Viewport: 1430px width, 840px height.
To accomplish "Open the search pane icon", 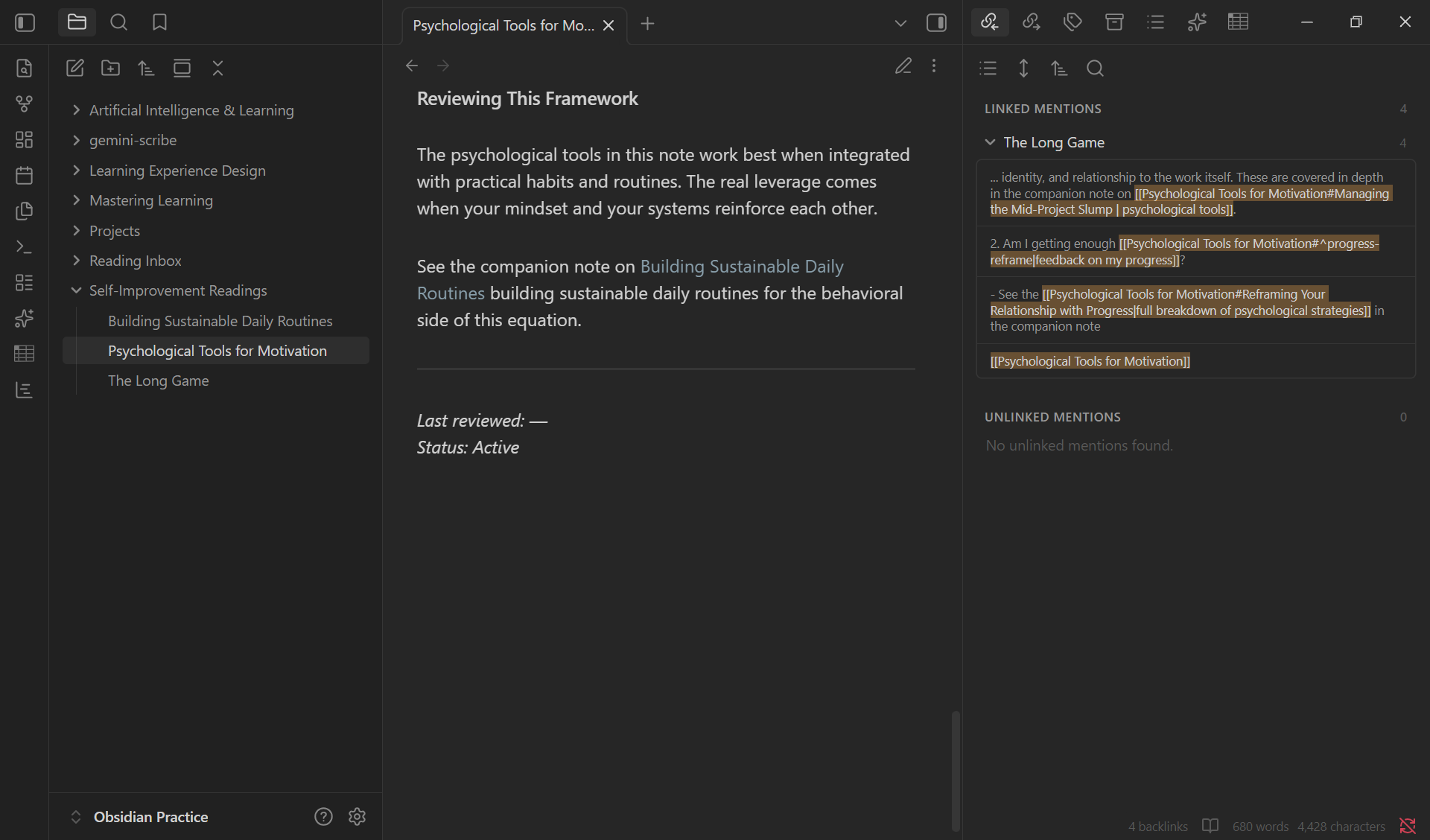I will (118, 22).
